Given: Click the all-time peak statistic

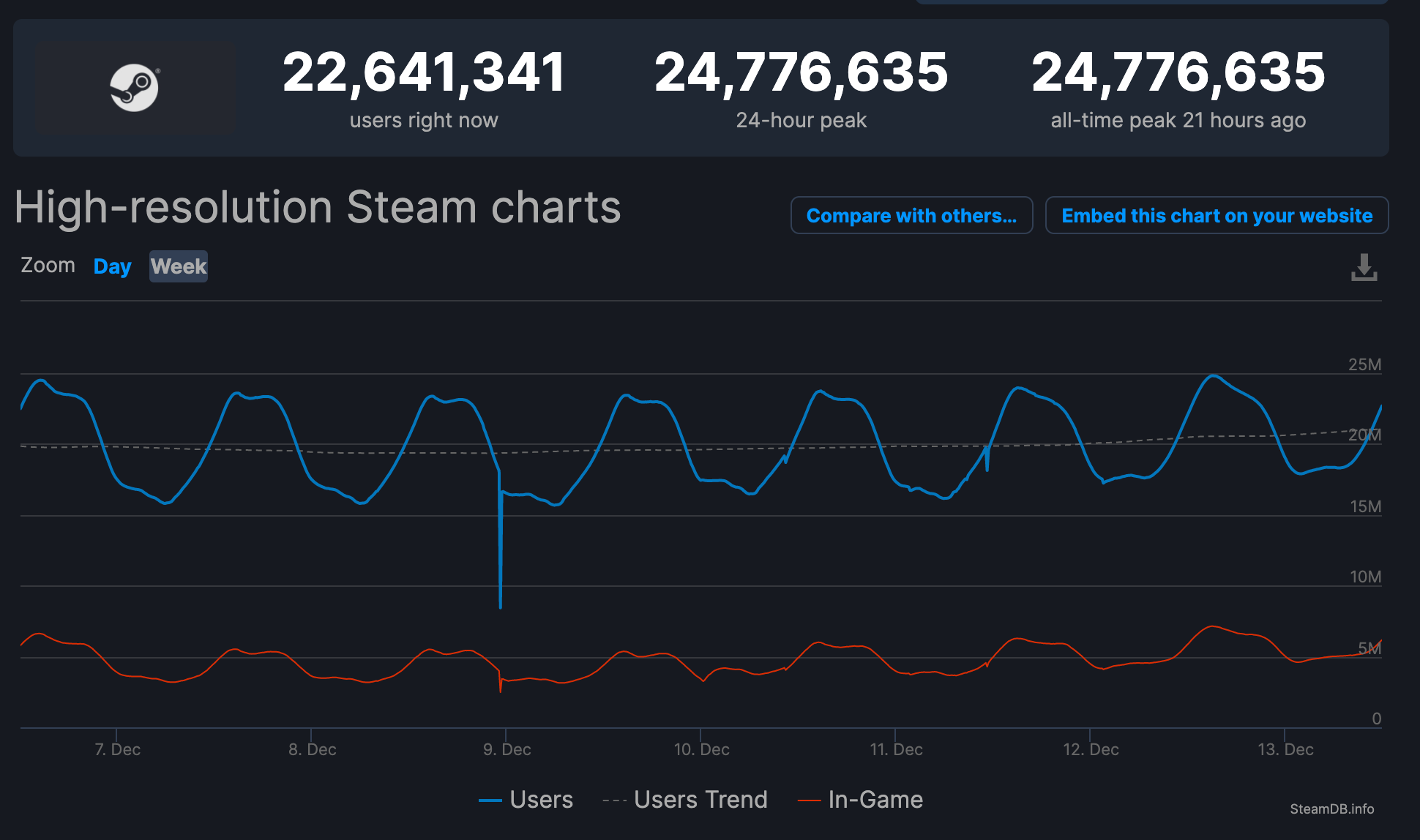Looking at the screenshot, I should point(1178,72).
